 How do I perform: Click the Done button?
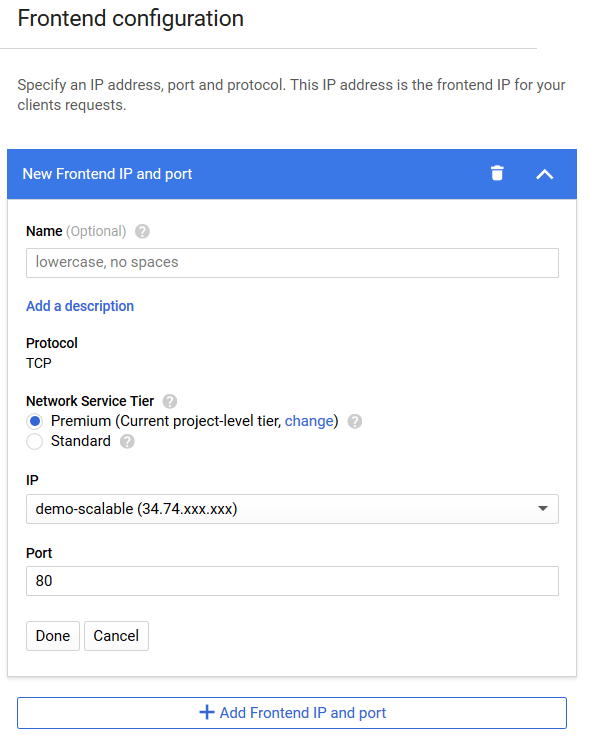pyautogui.click(x=53, y=636)
